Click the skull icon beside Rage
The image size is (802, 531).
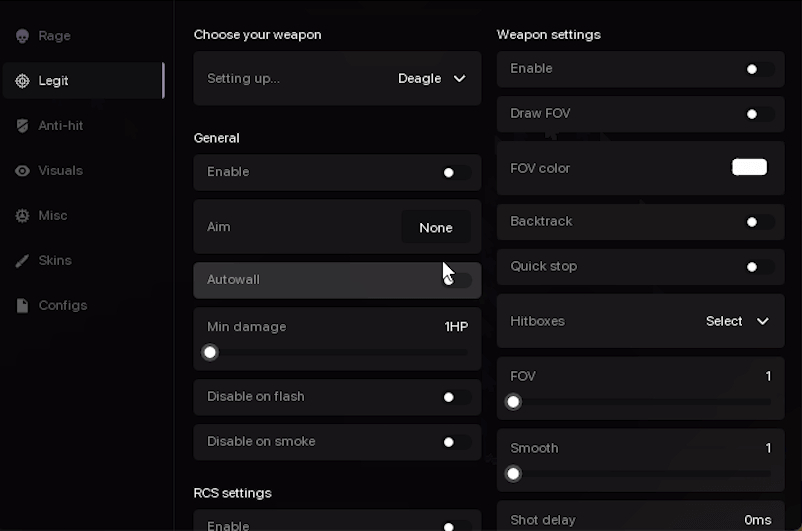coord(22,36)
